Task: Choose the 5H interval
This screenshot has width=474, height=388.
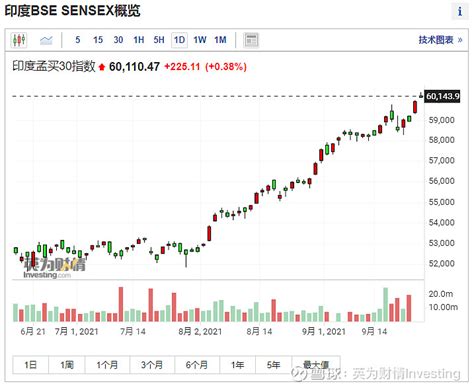Action: coord(159,40)
